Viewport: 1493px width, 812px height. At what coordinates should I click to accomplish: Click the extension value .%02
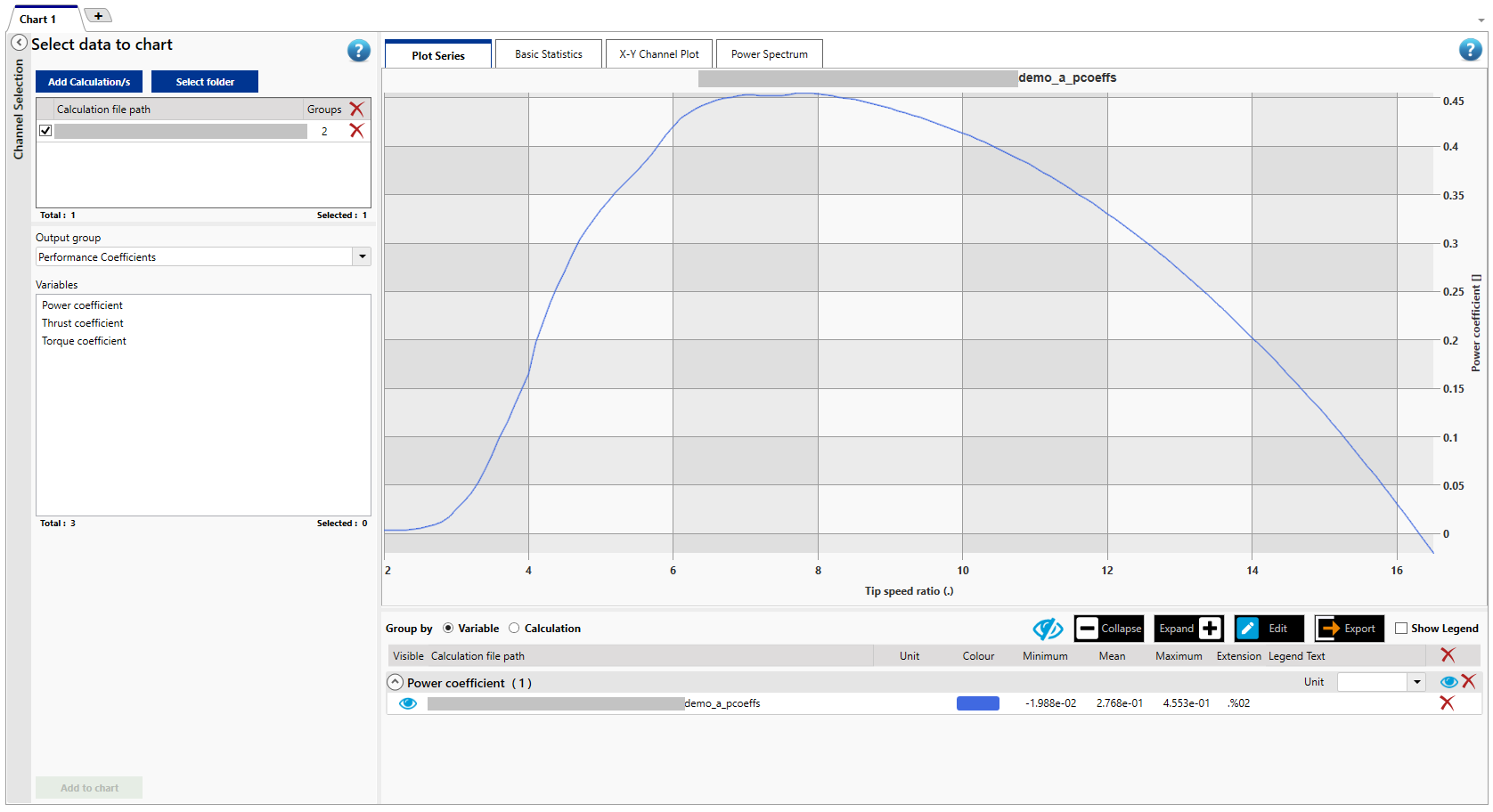tap(1238, 703)
